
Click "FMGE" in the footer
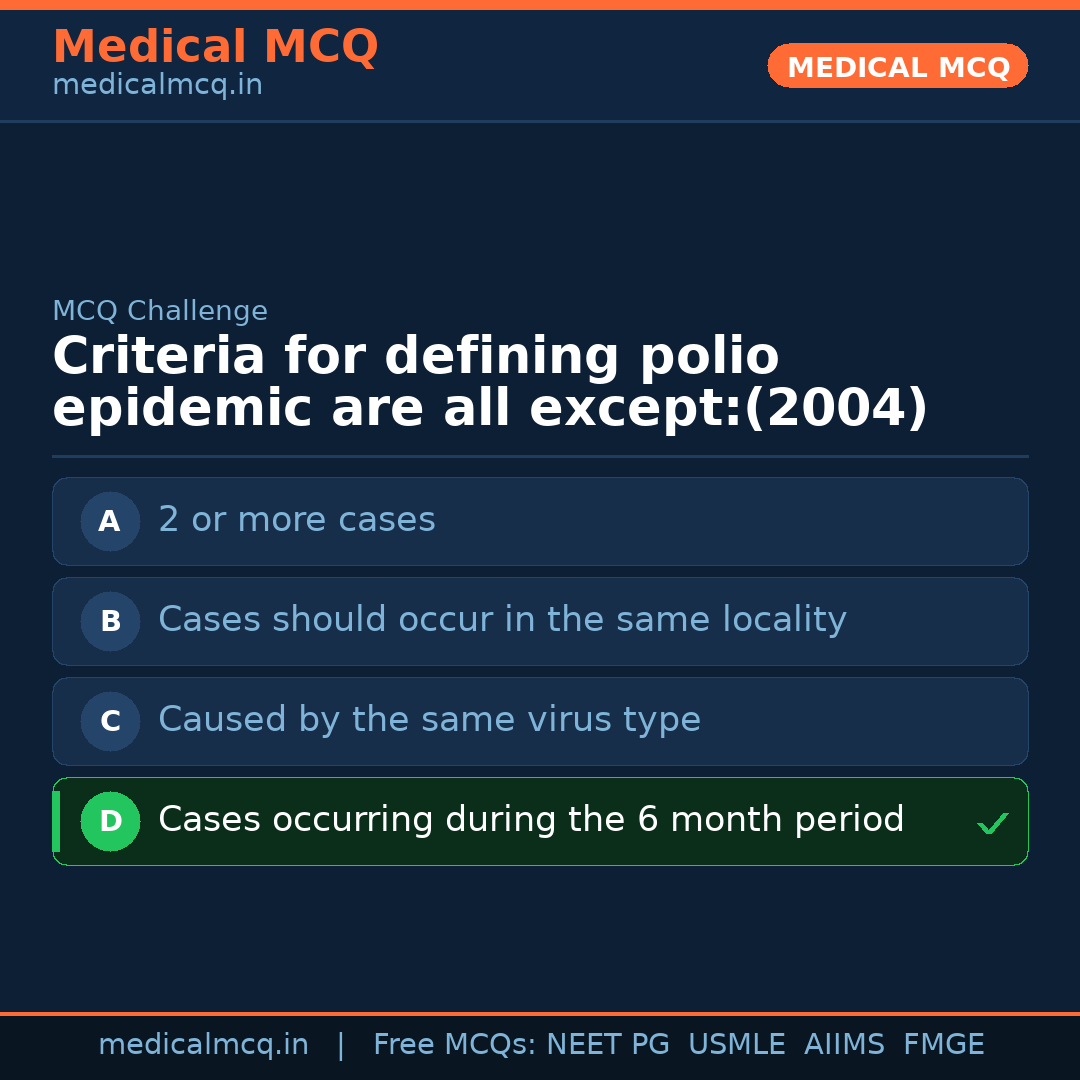tap(943, 1045)
